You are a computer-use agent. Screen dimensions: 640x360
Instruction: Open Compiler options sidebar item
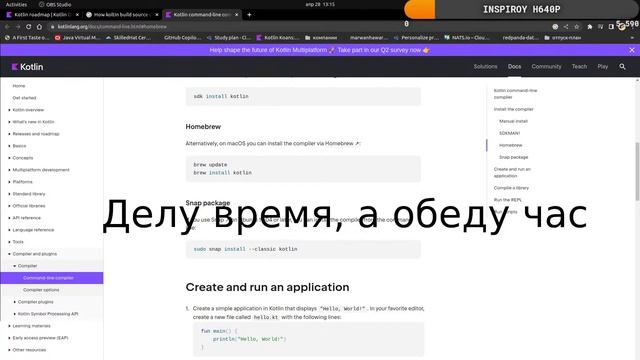coord(41,290)
